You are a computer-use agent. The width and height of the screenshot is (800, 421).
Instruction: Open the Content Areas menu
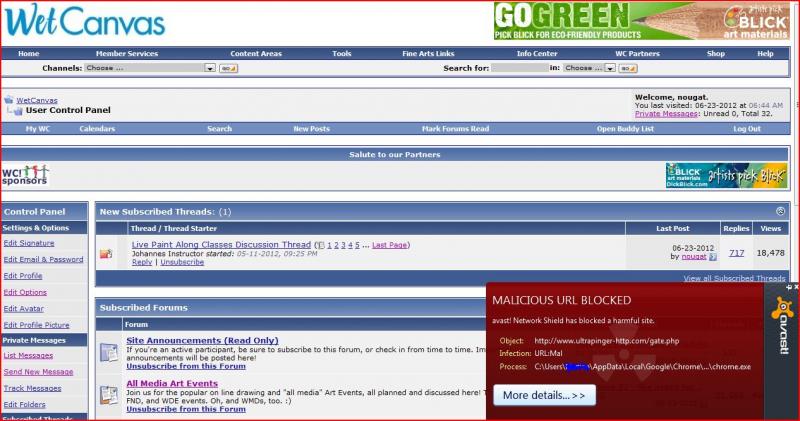click(256, 54)
